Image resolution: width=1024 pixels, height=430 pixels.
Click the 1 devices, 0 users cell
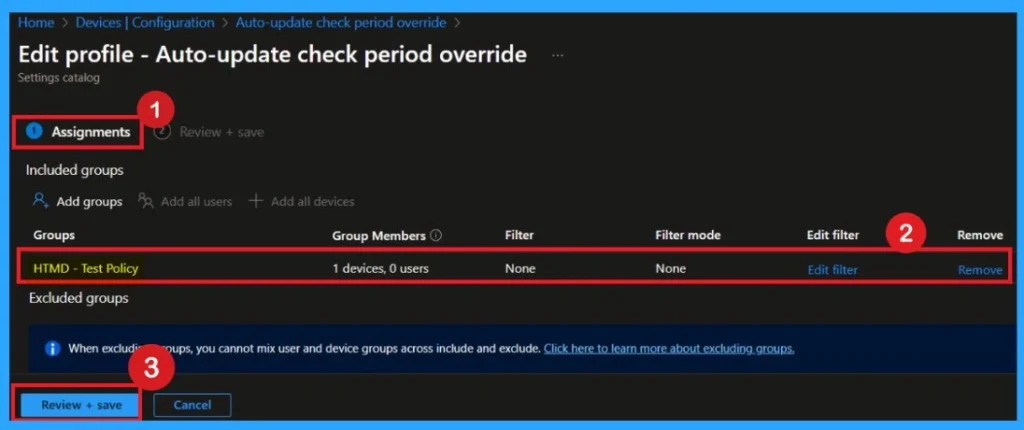pos(380,269)
